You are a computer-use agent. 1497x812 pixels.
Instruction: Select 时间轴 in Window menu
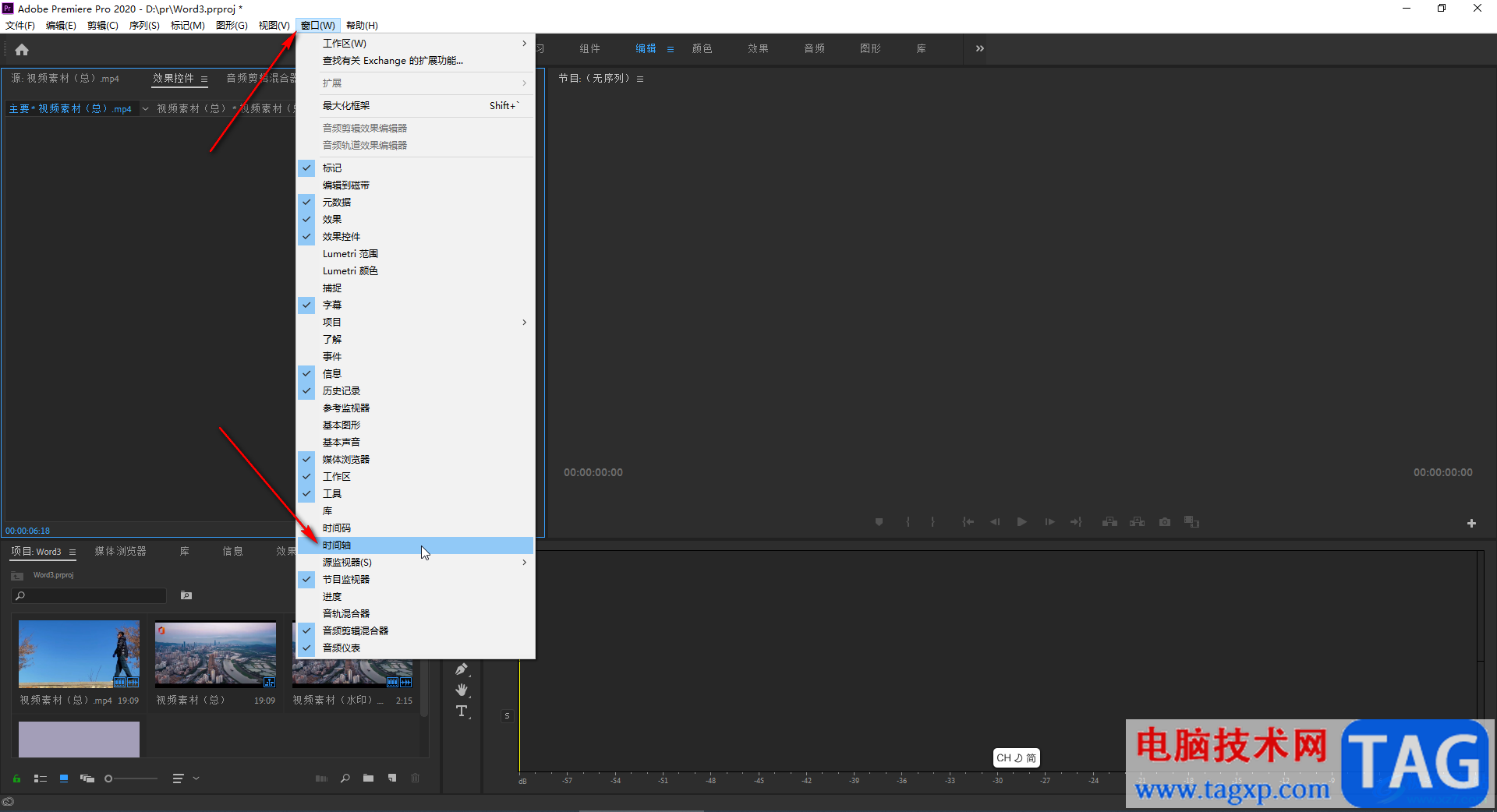tap(416, 545)
